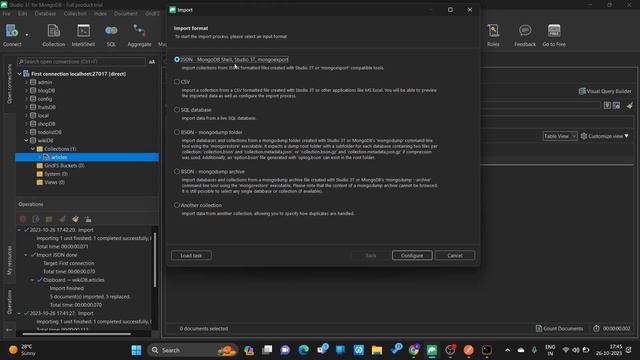Open File Explorer from taskbar

377,350
